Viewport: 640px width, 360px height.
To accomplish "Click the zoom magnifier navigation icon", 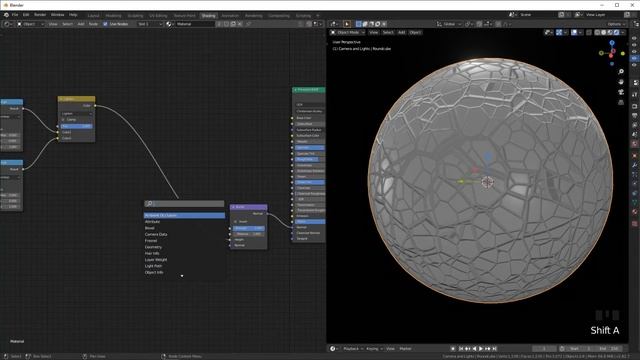I will [621, 71].
